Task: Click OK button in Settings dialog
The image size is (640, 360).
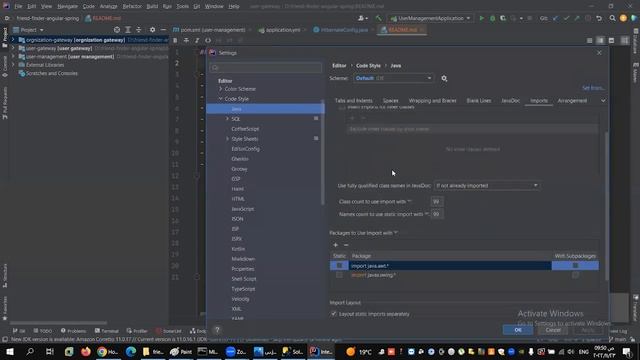Action: (x=518, y=330)
